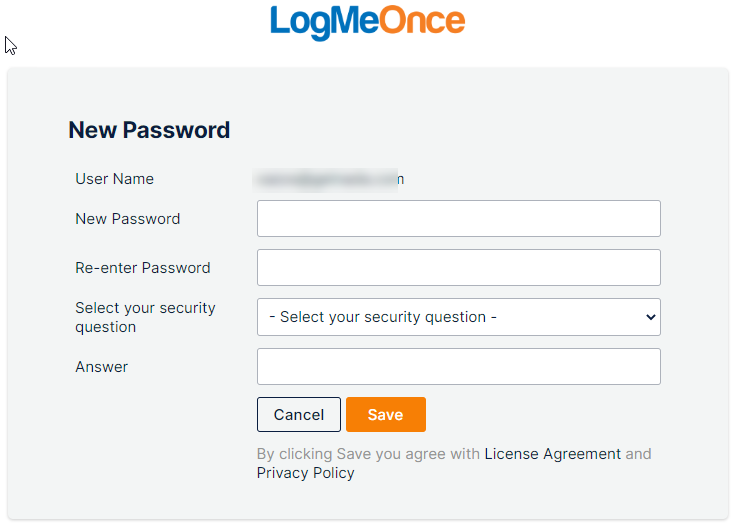Click the Answer label
Screen dimensions: 736x528
101,367
